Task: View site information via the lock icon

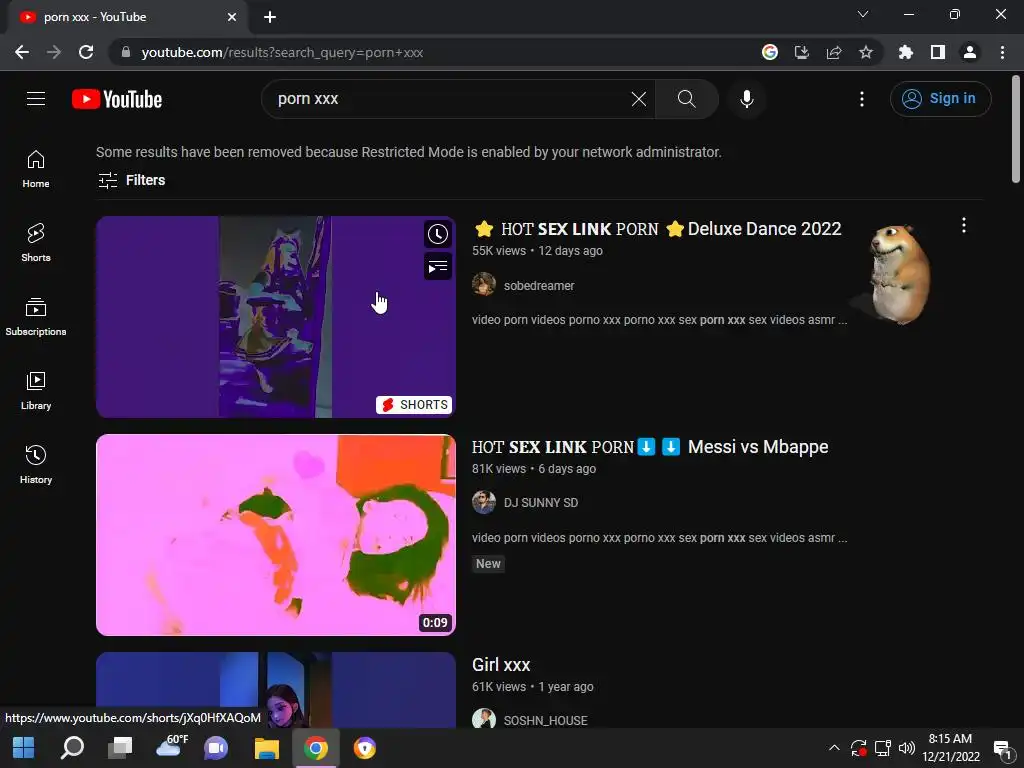Action: pyautogui.click(x=126, y=52)
